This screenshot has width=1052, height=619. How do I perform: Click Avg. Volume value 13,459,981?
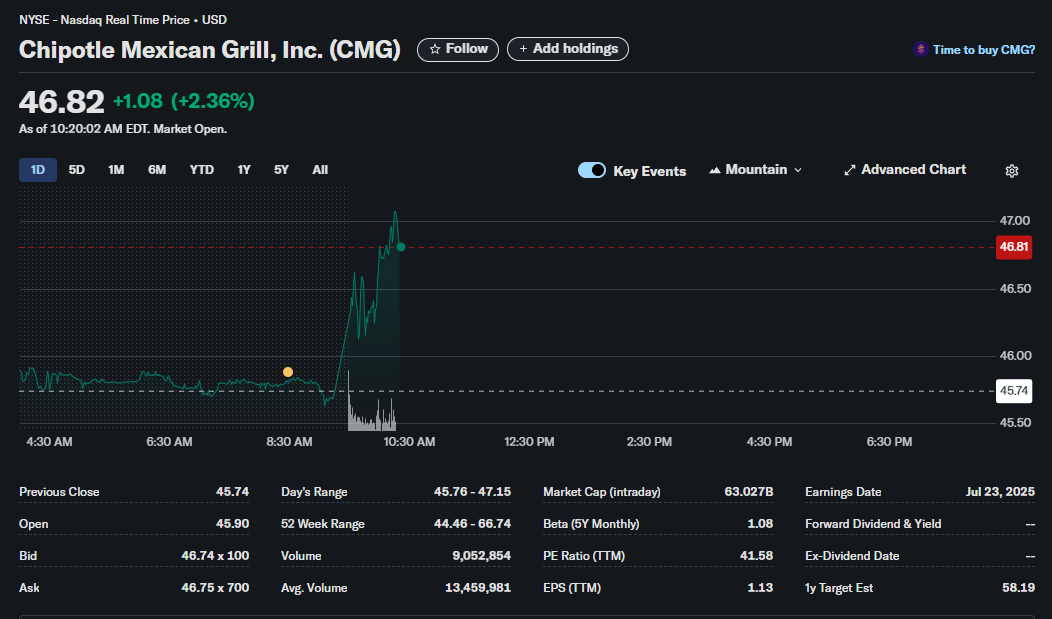click(478, 587)
